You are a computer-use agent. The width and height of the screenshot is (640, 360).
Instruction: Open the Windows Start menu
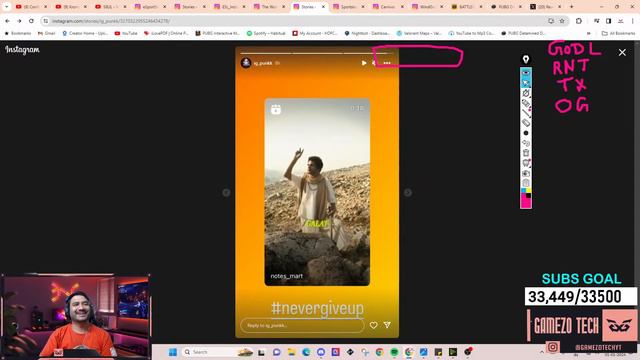click(173, 352)
